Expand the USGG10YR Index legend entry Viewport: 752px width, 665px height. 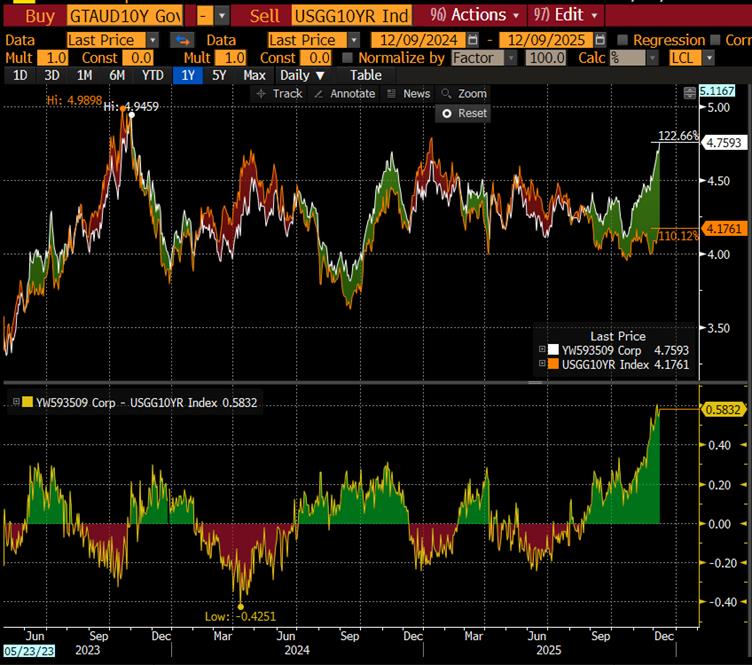(x=543, y=364)
